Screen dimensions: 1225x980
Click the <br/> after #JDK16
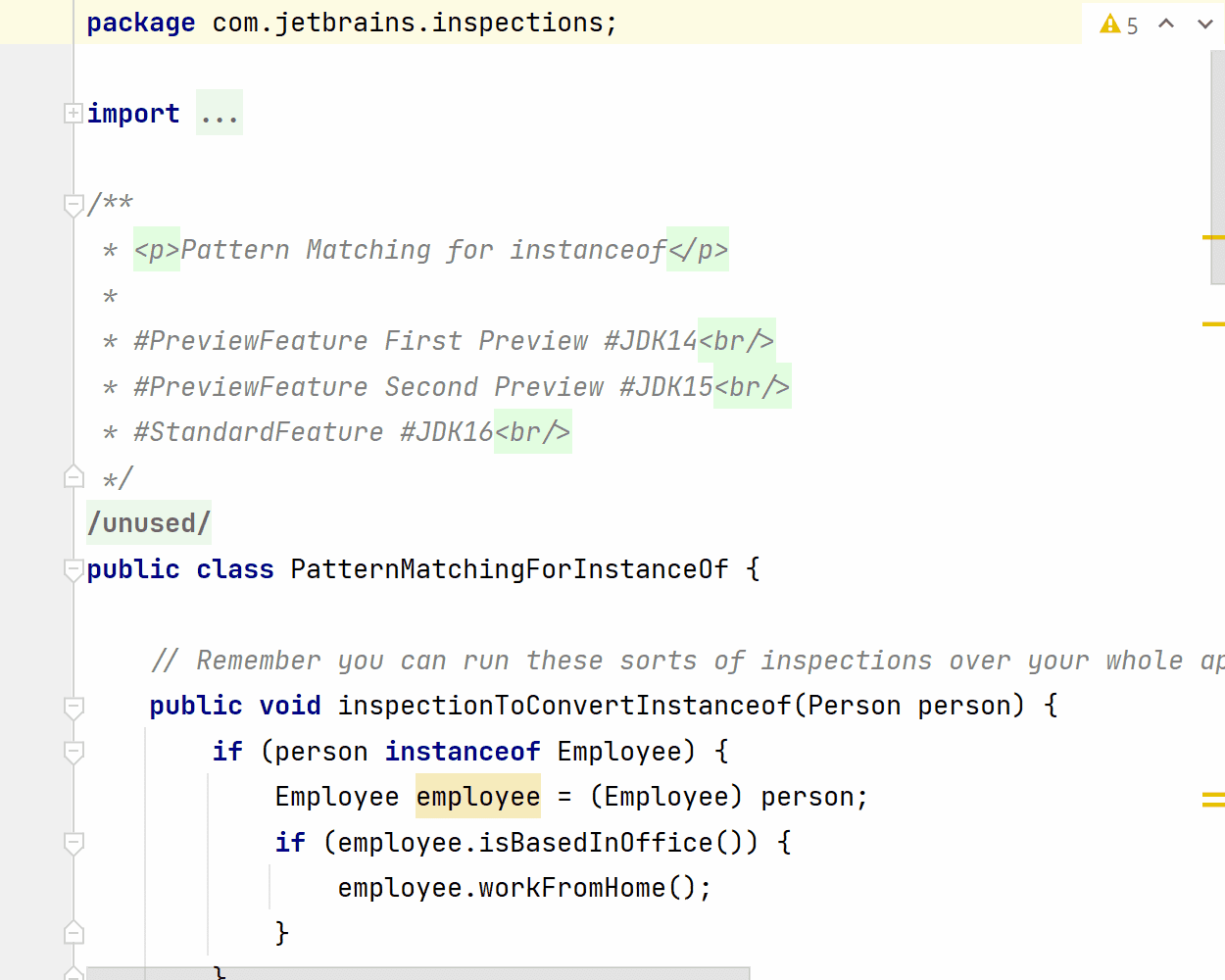(533, 432)
